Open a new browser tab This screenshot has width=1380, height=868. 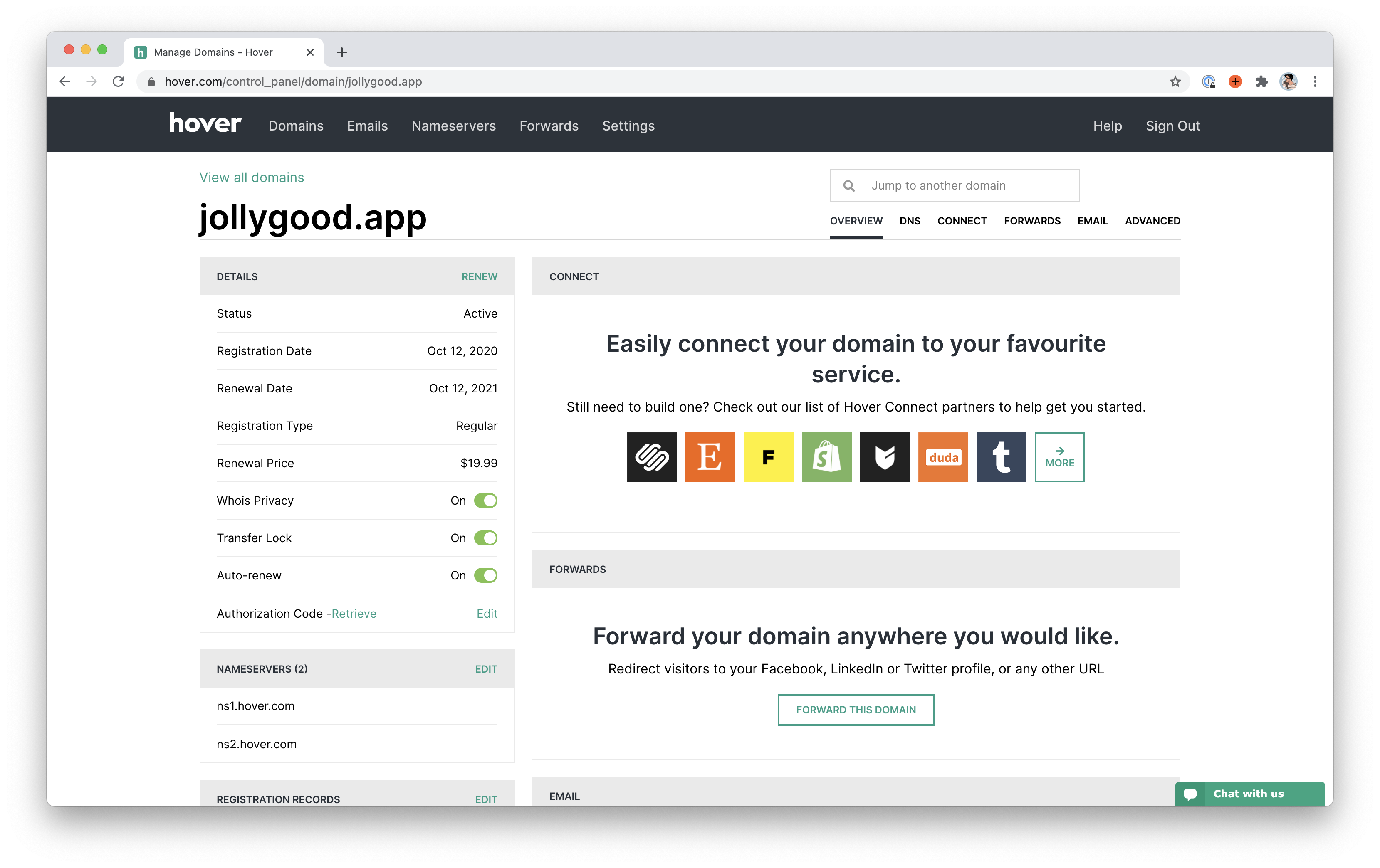click(341, 52)
